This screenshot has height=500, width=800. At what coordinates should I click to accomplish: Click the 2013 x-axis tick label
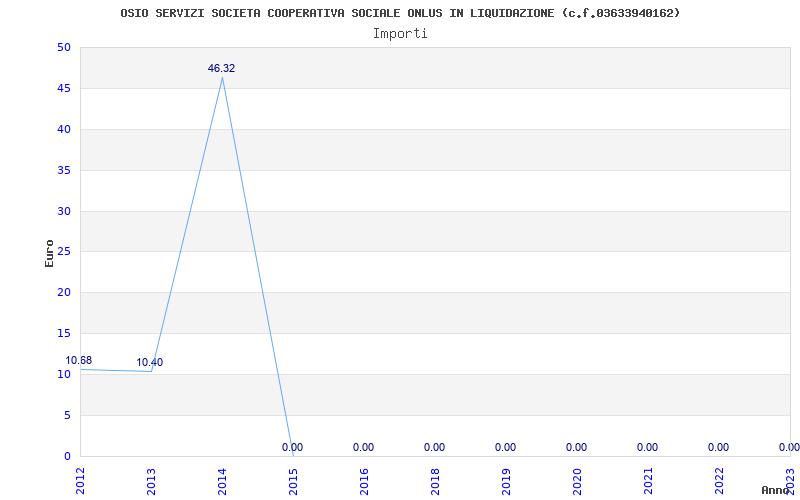tap(152, 481)
